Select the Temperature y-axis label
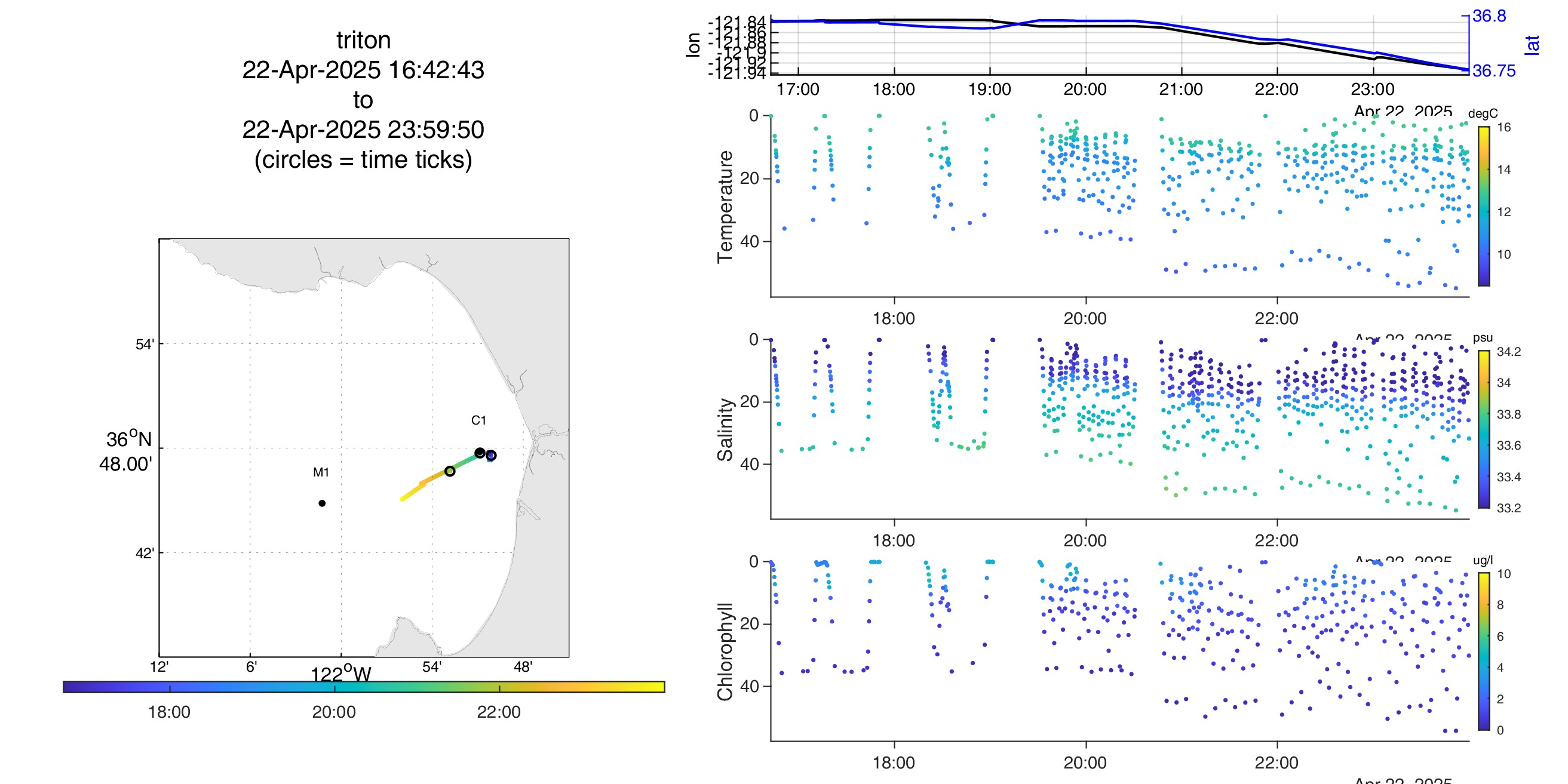This screenshot has width=1568, height=784. [x=725, y=207]
